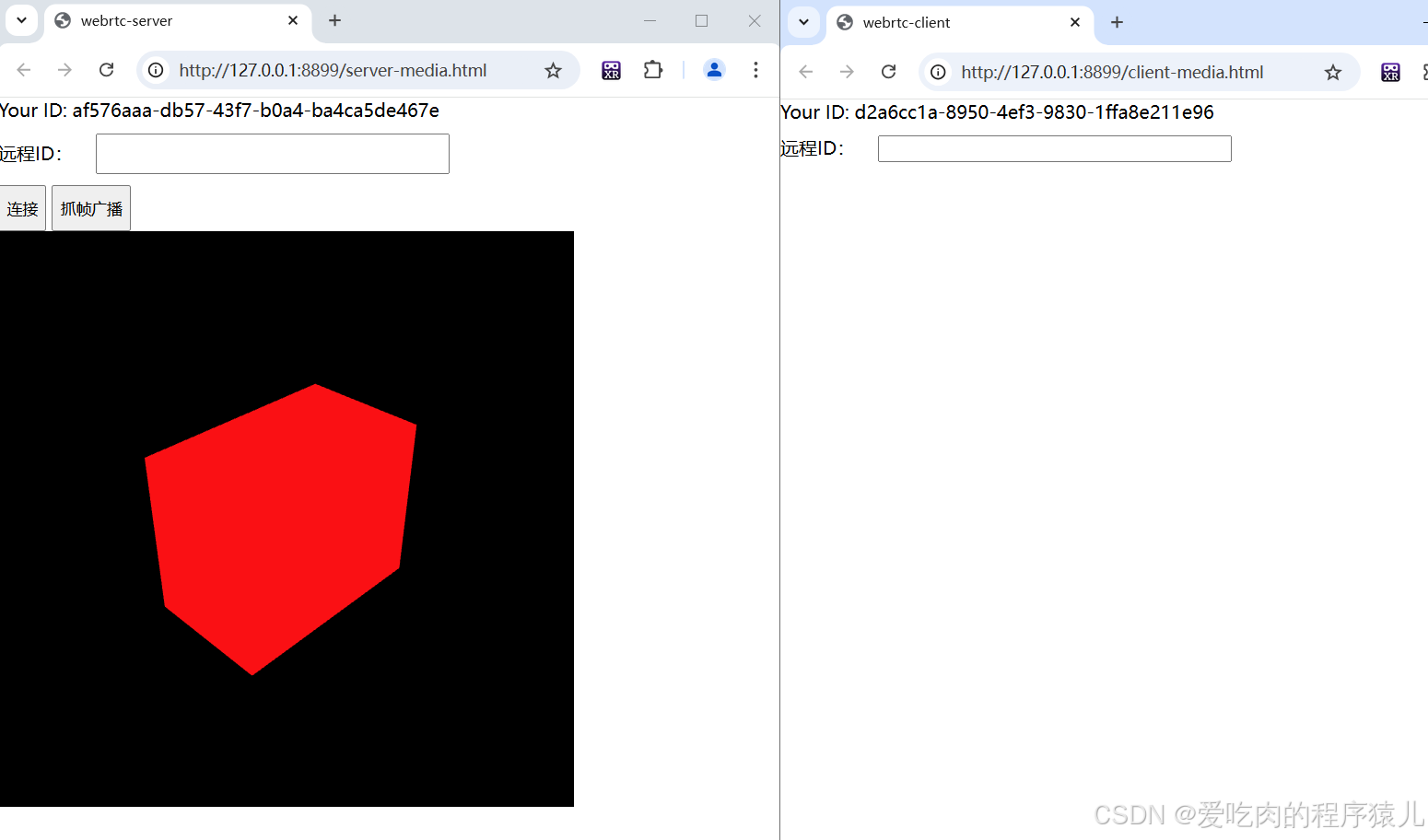Go back in the webrtc-server window
The height and width of the screenshot is (840, 1428).
[24, 70]
